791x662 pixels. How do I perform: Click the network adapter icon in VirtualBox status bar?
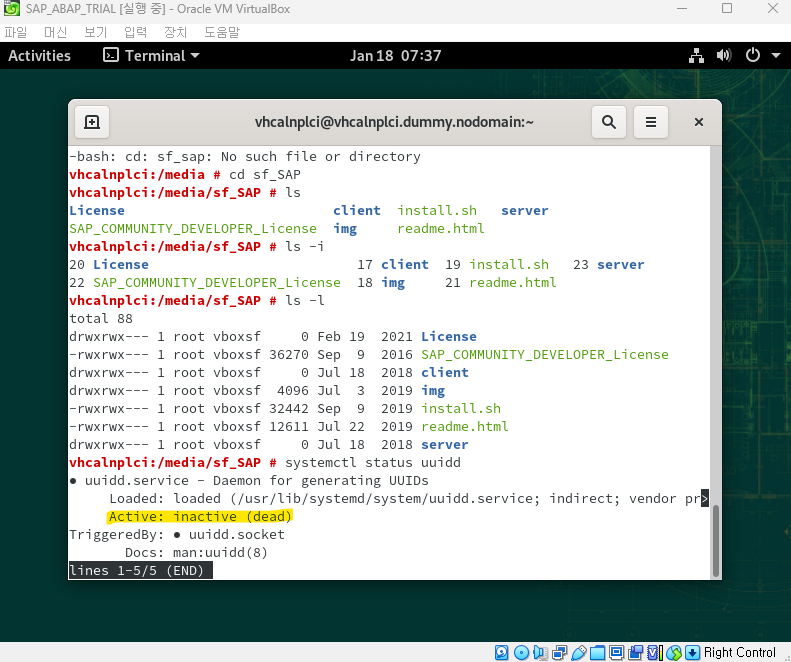pyautogui.click(x=559, y=652)
